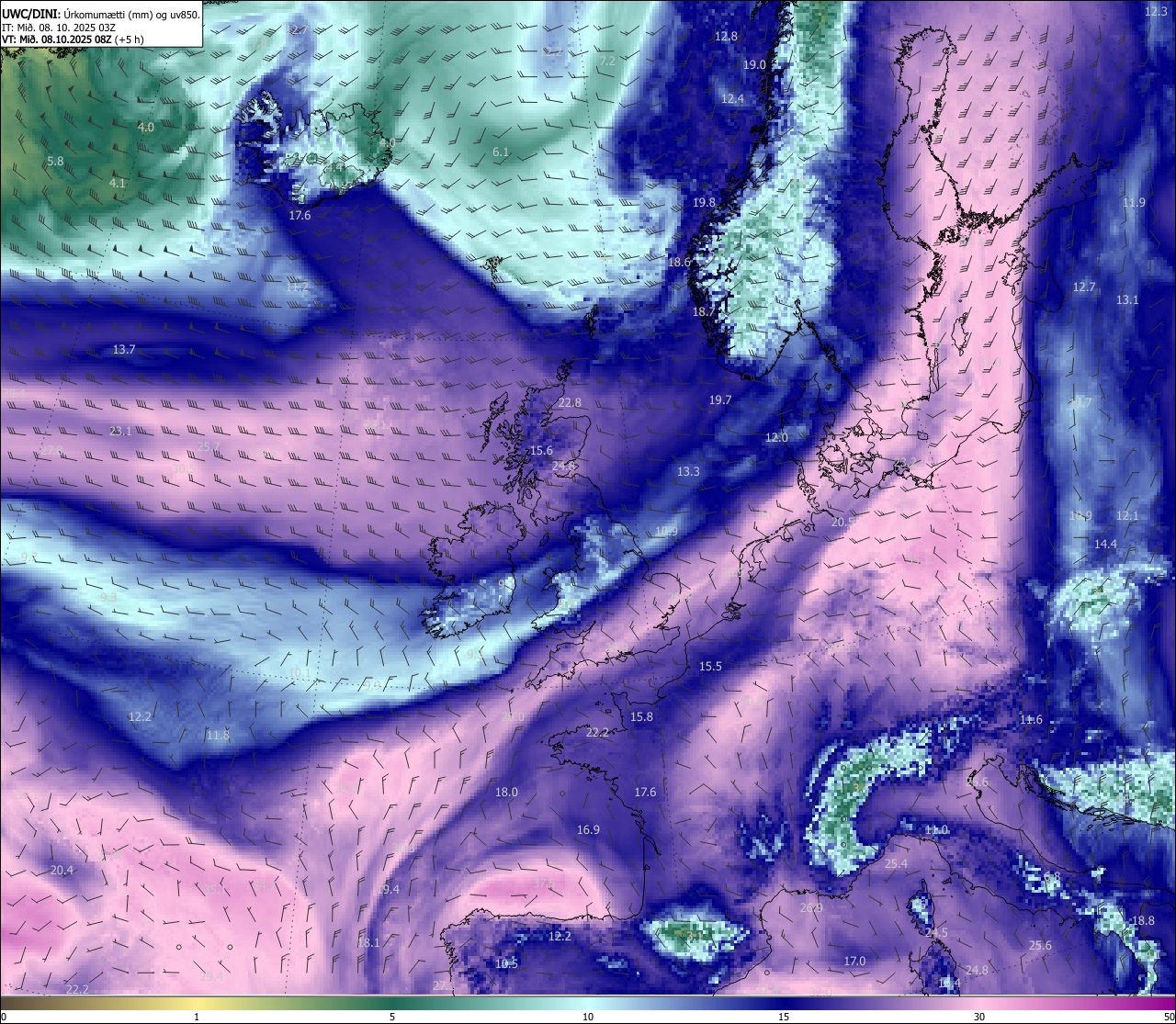This screenshot has height=1024, width=1176.
Task: Click the 12.1 value label
Action: 1127,515
